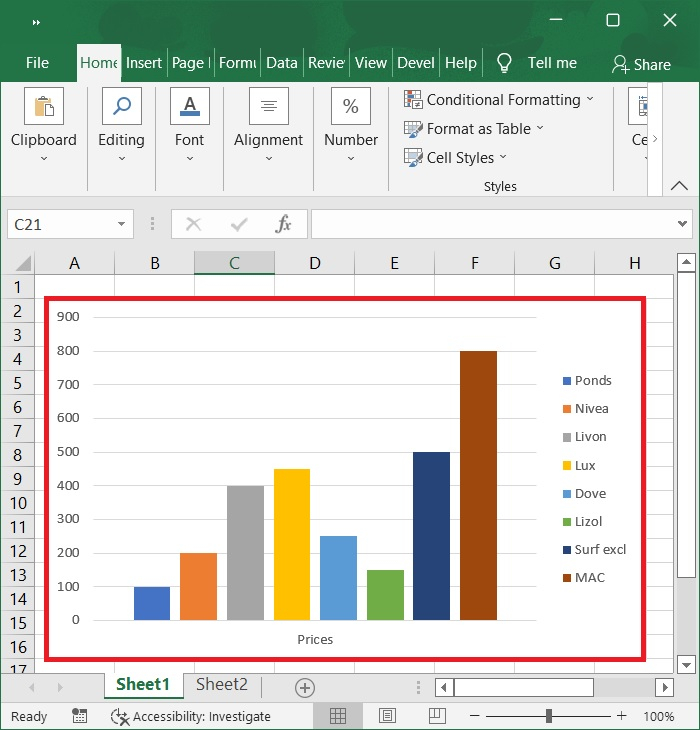Image resolution: width=700 pixels, height=730 pixels.
Task: Select the MAC legend entry
Action: click(x=584, y=577)
